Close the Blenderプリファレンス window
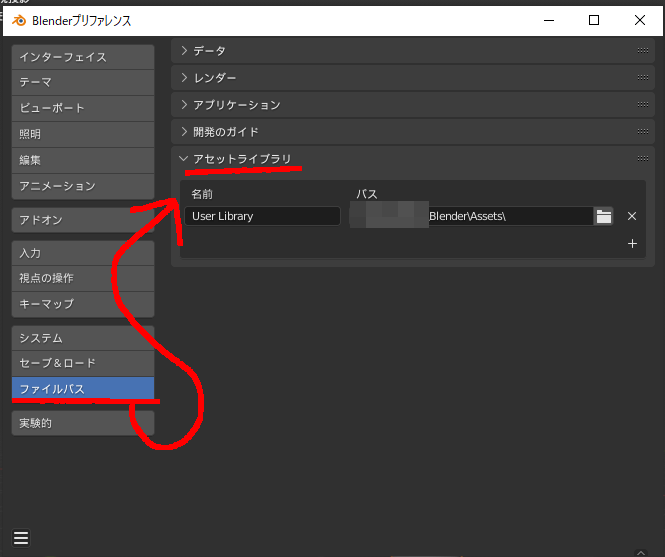 click(640, 20)
